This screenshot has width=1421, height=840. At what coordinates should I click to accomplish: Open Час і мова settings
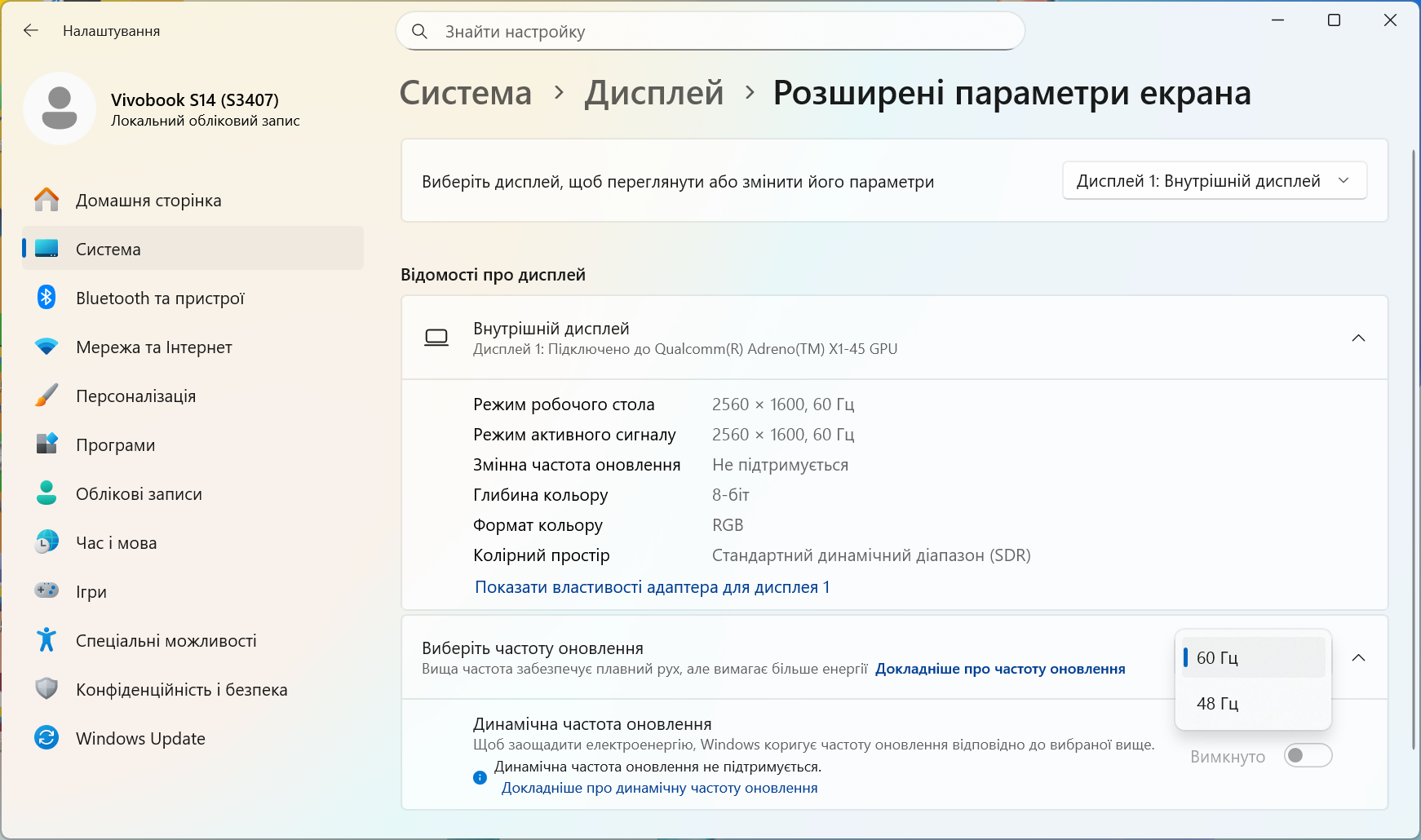193,542
